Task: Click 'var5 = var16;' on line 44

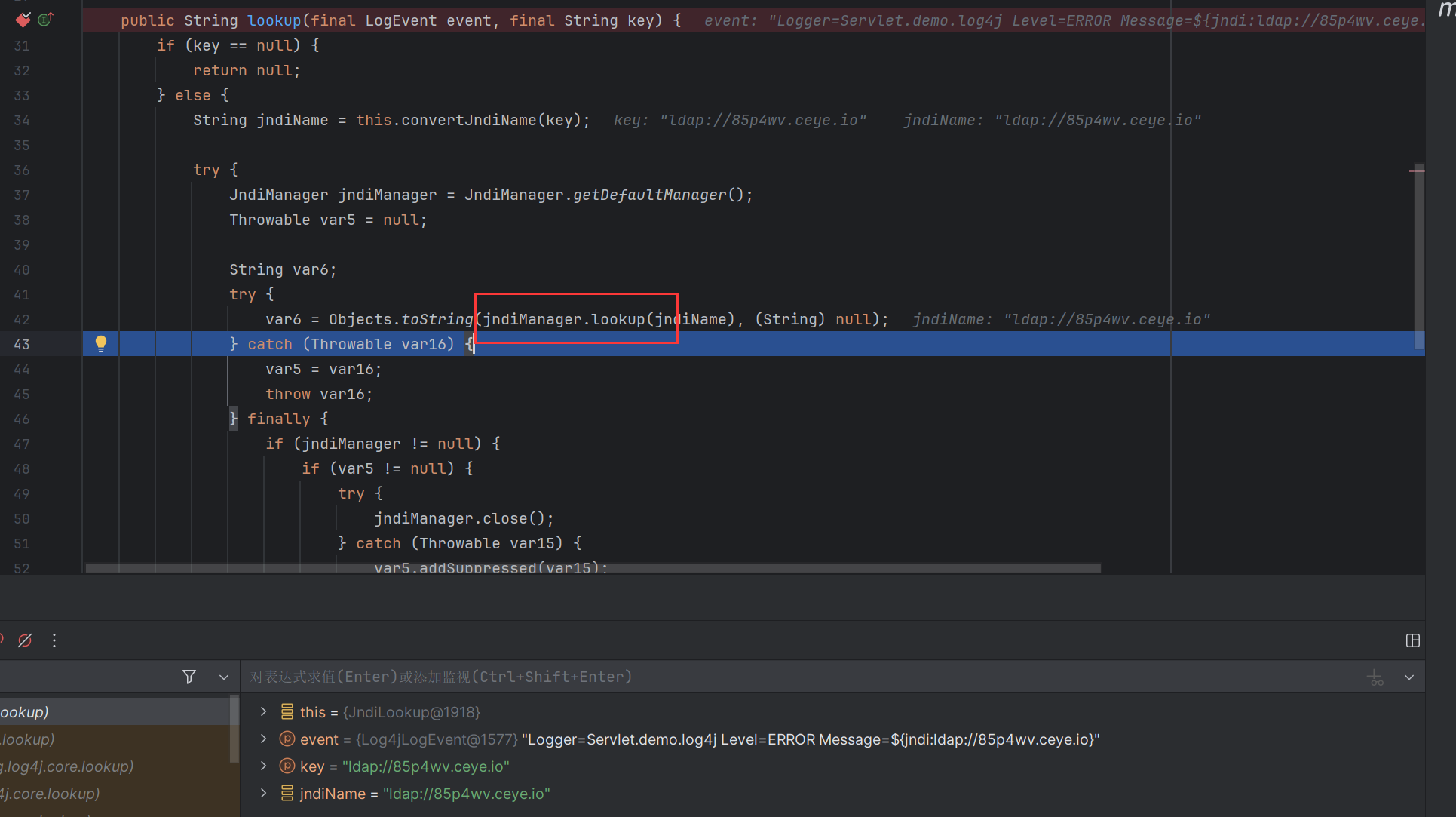Action: tap(323, 369)
